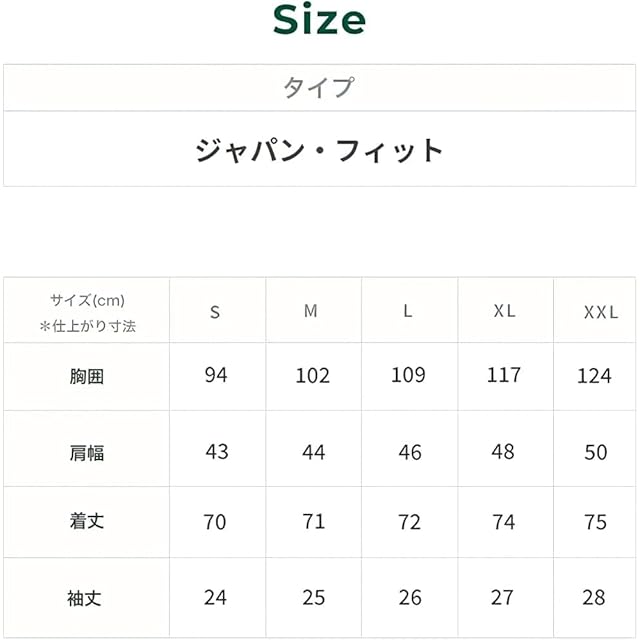The width and height of the screenshot is (640, 640).
Task: Select shoulder width value 46
Action: pyautogui.click(x=410, y=452)
